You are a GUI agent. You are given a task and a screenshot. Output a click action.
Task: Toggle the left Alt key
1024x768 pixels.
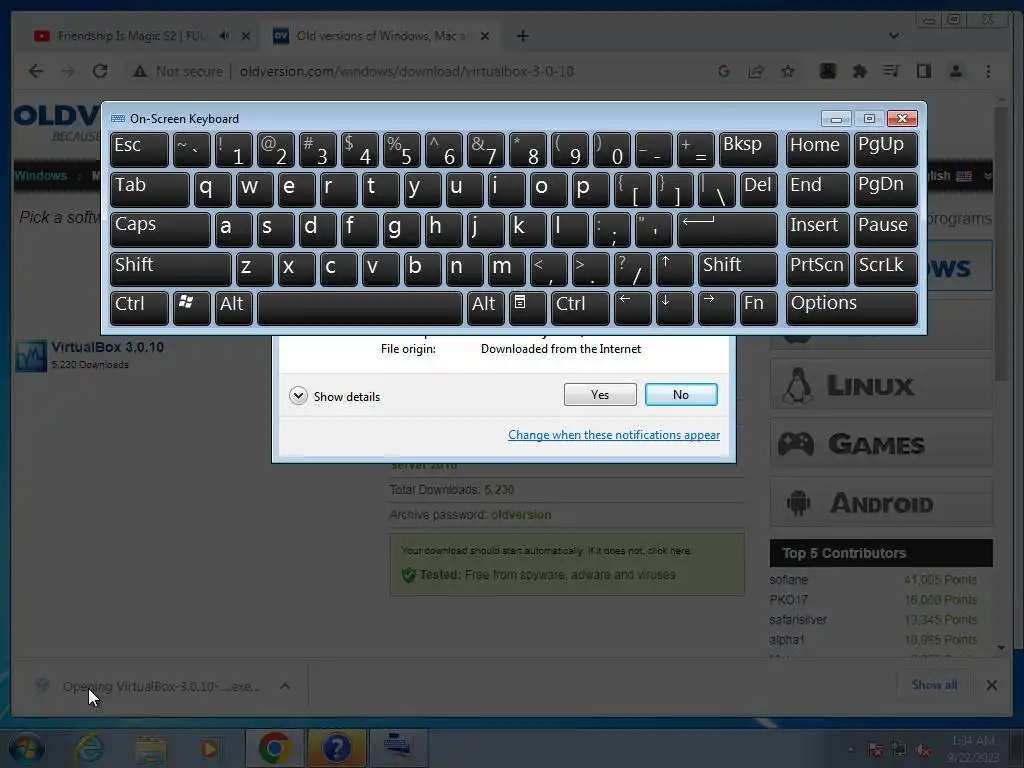pos(234,308)
